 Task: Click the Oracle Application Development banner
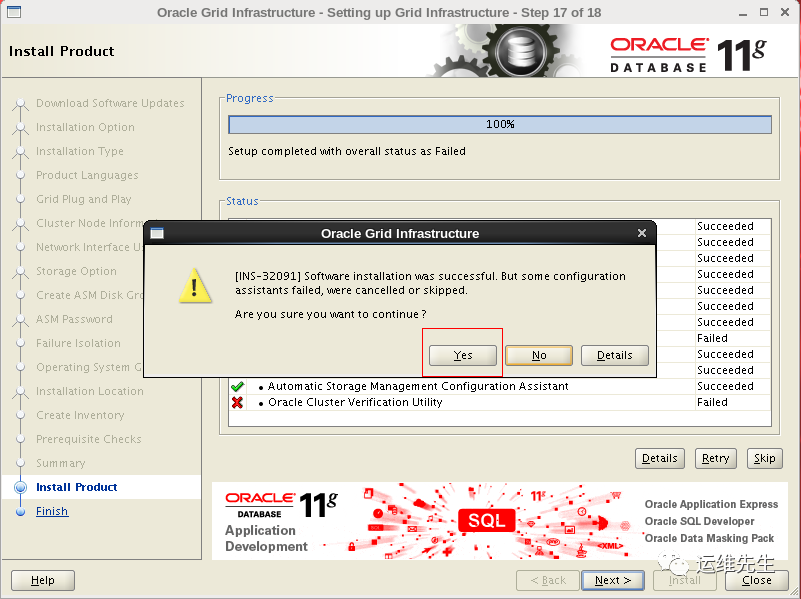point(500,521)
